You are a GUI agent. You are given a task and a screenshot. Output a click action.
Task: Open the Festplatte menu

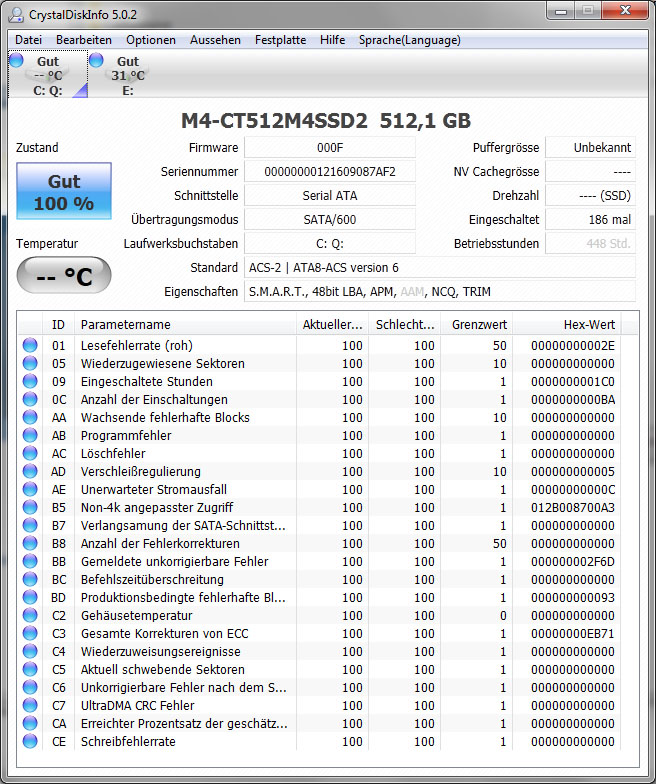pyautogui.click(x=280, y=40)
